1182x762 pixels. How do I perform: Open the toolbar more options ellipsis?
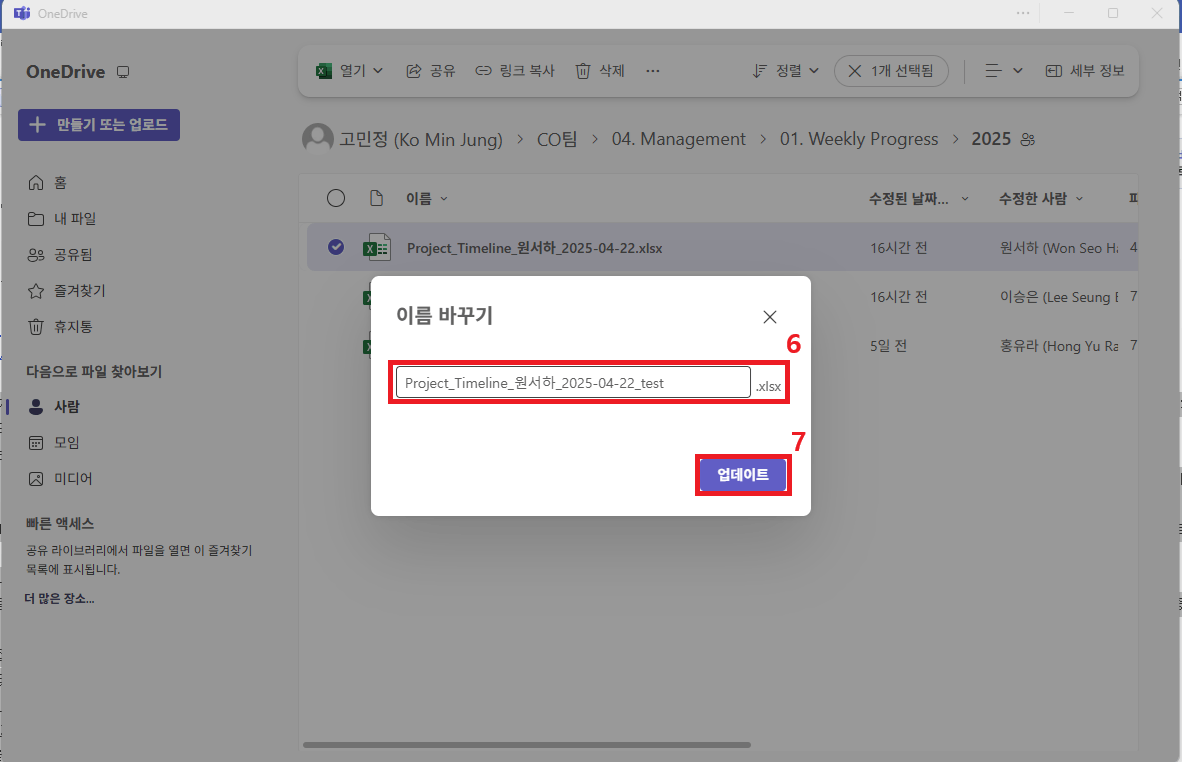pyautogui.click(x=653, y=71)
